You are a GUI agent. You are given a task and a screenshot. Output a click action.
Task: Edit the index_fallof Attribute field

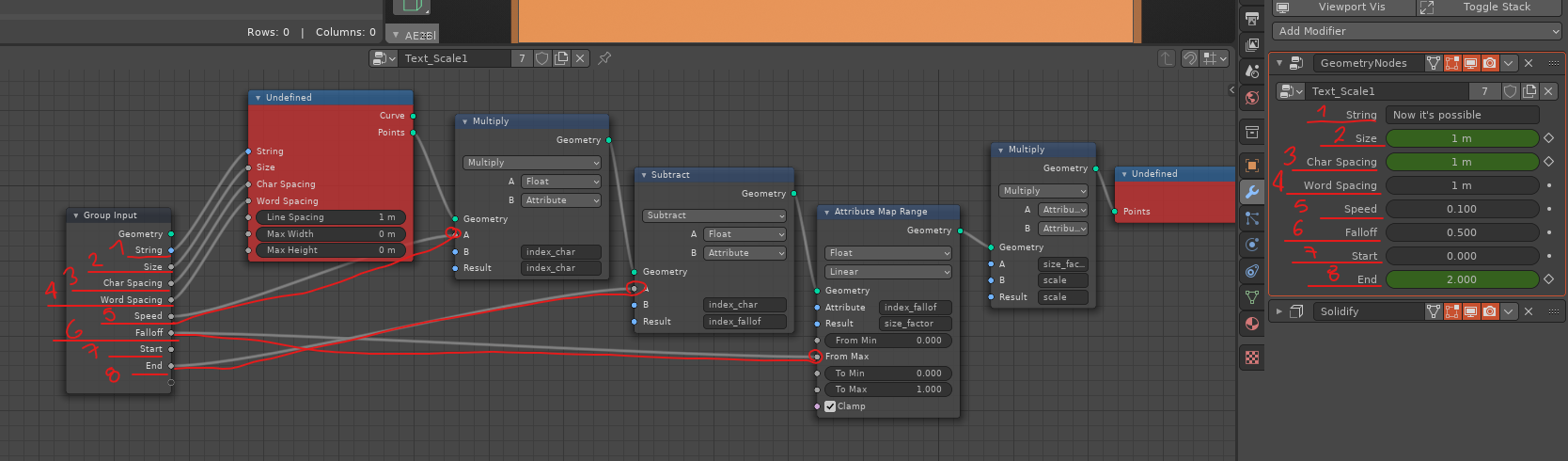[917, 308]
